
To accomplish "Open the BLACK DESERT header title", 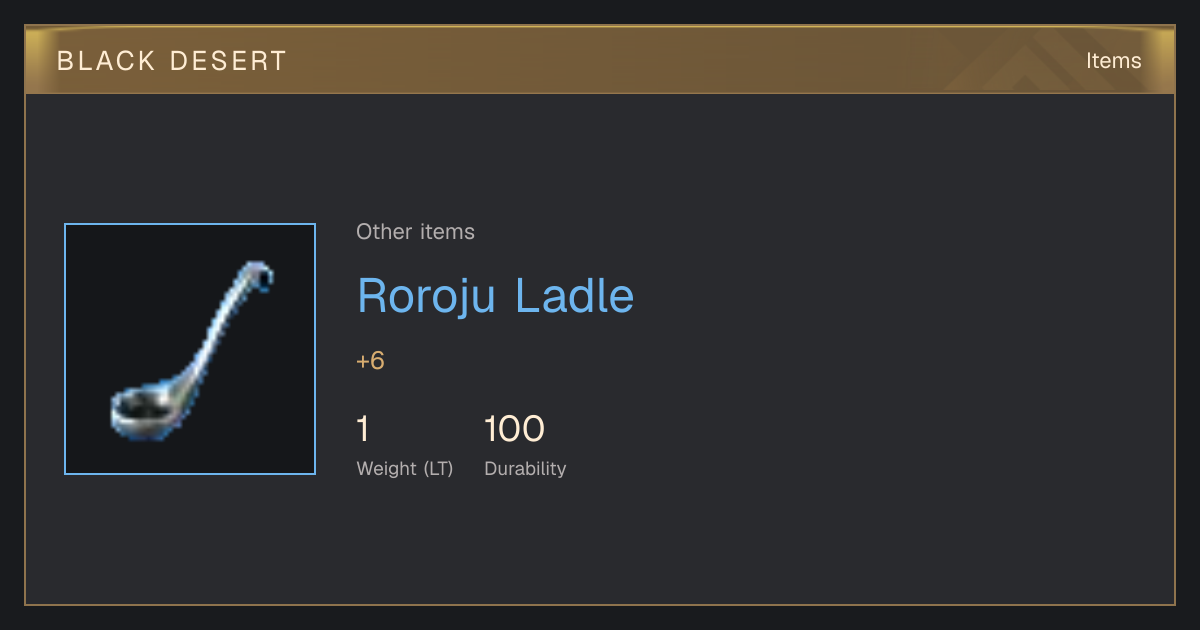I will [172, 61].
